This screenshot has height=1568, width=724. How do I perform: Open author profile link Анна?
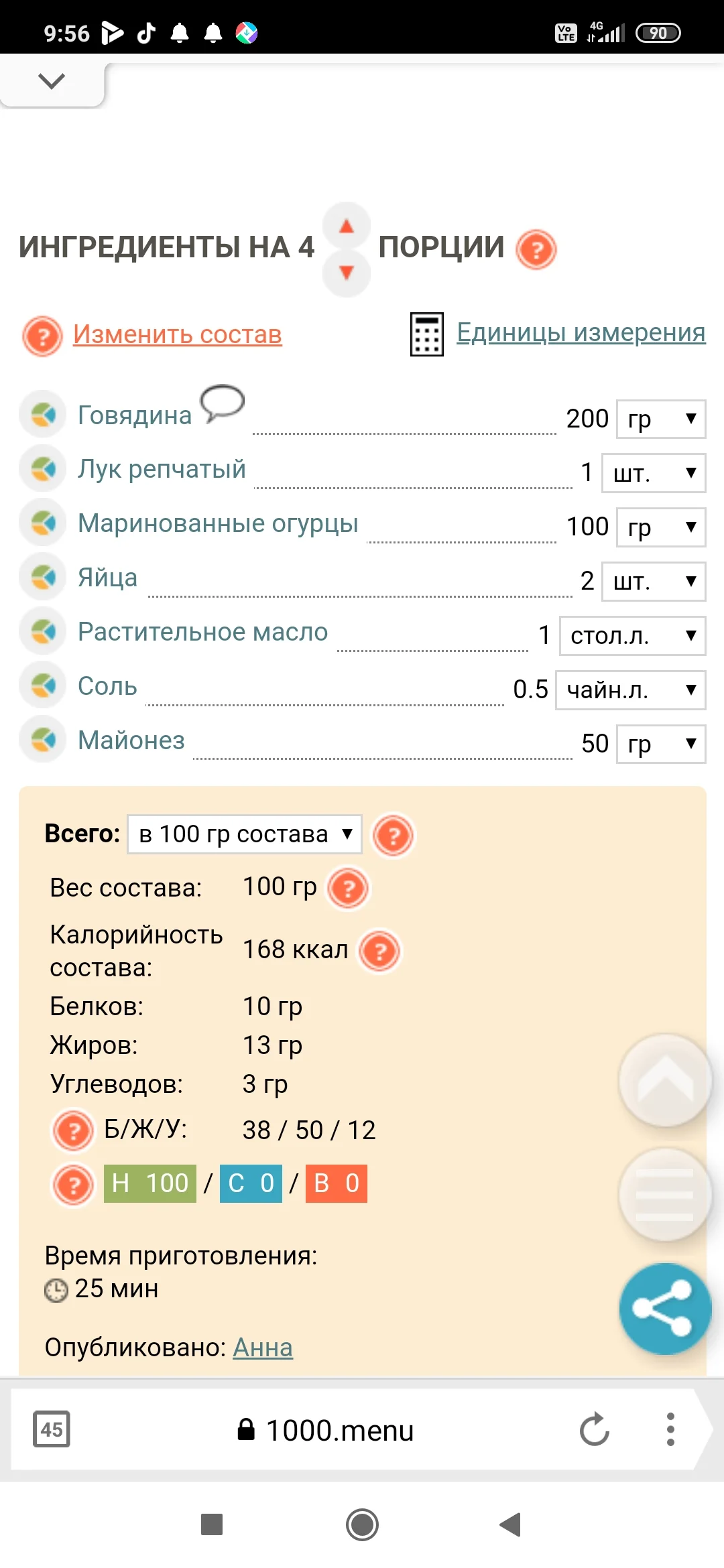tap(262, 1348)
